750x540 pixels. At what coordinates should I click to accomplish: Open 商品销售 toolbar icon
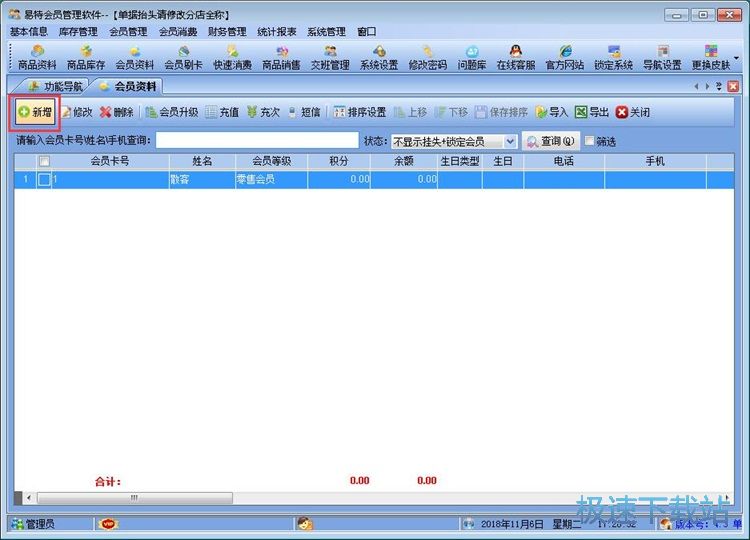(281, 57)
